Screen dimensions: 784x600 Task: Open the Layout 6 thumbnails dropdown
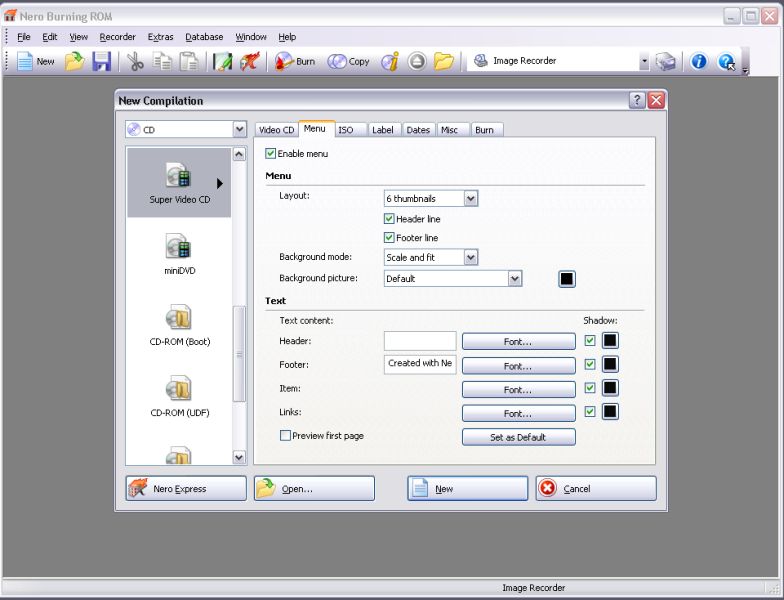[x=470, y=198]
